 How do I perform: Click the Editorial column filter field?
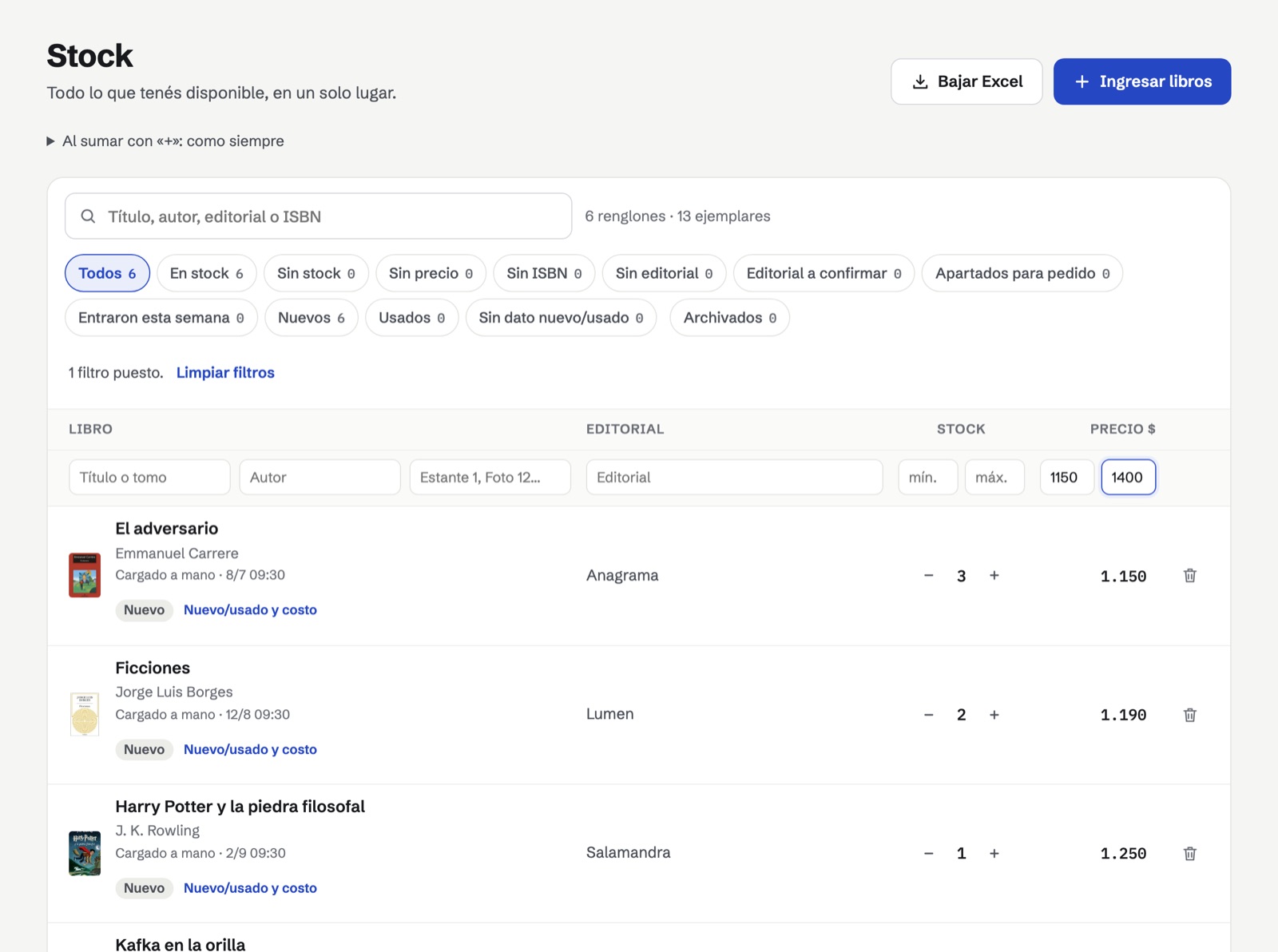[x=735, y=478]
